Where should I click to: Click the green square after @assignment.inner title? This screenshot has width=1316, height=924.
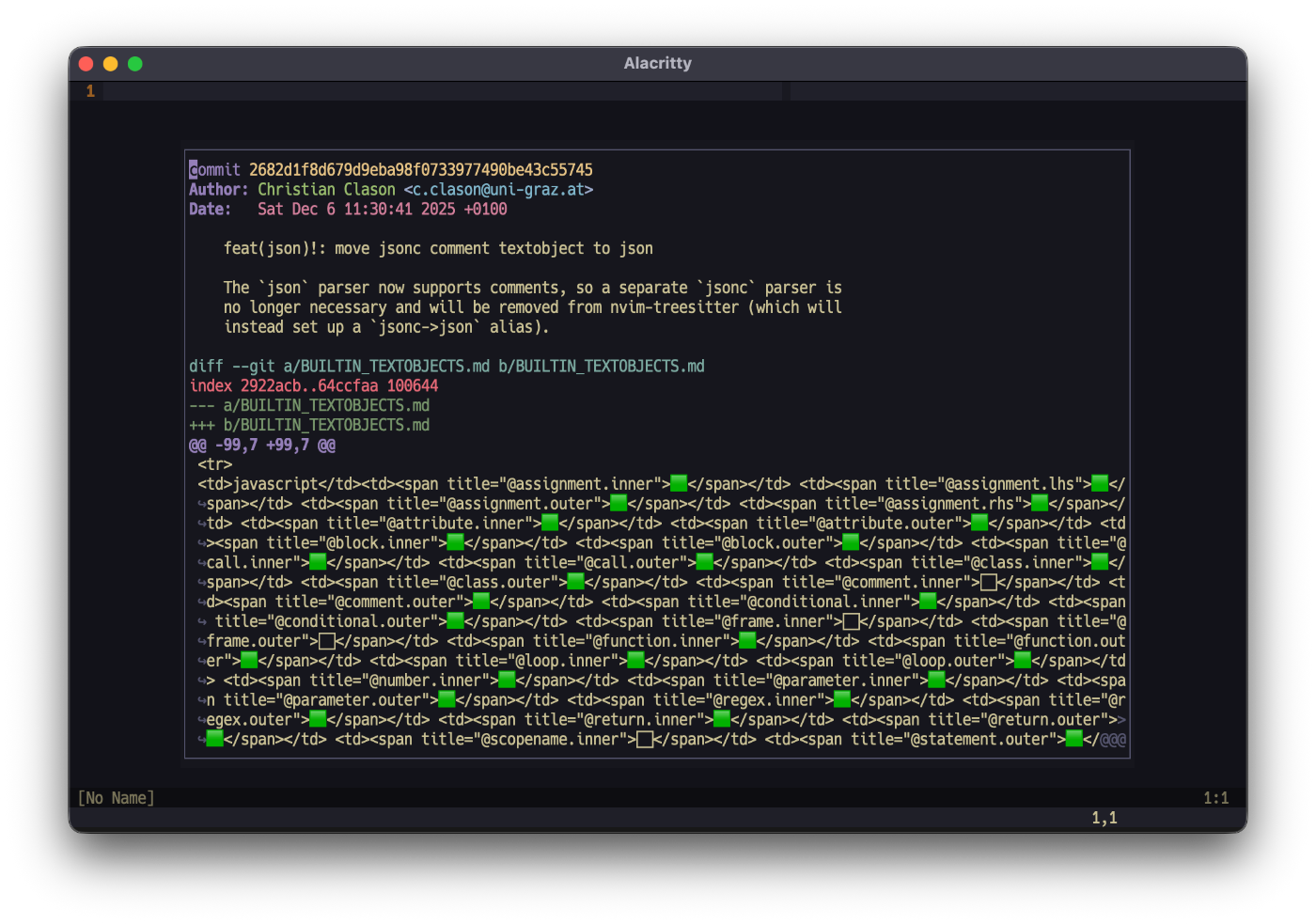click(x=679, y=484)
